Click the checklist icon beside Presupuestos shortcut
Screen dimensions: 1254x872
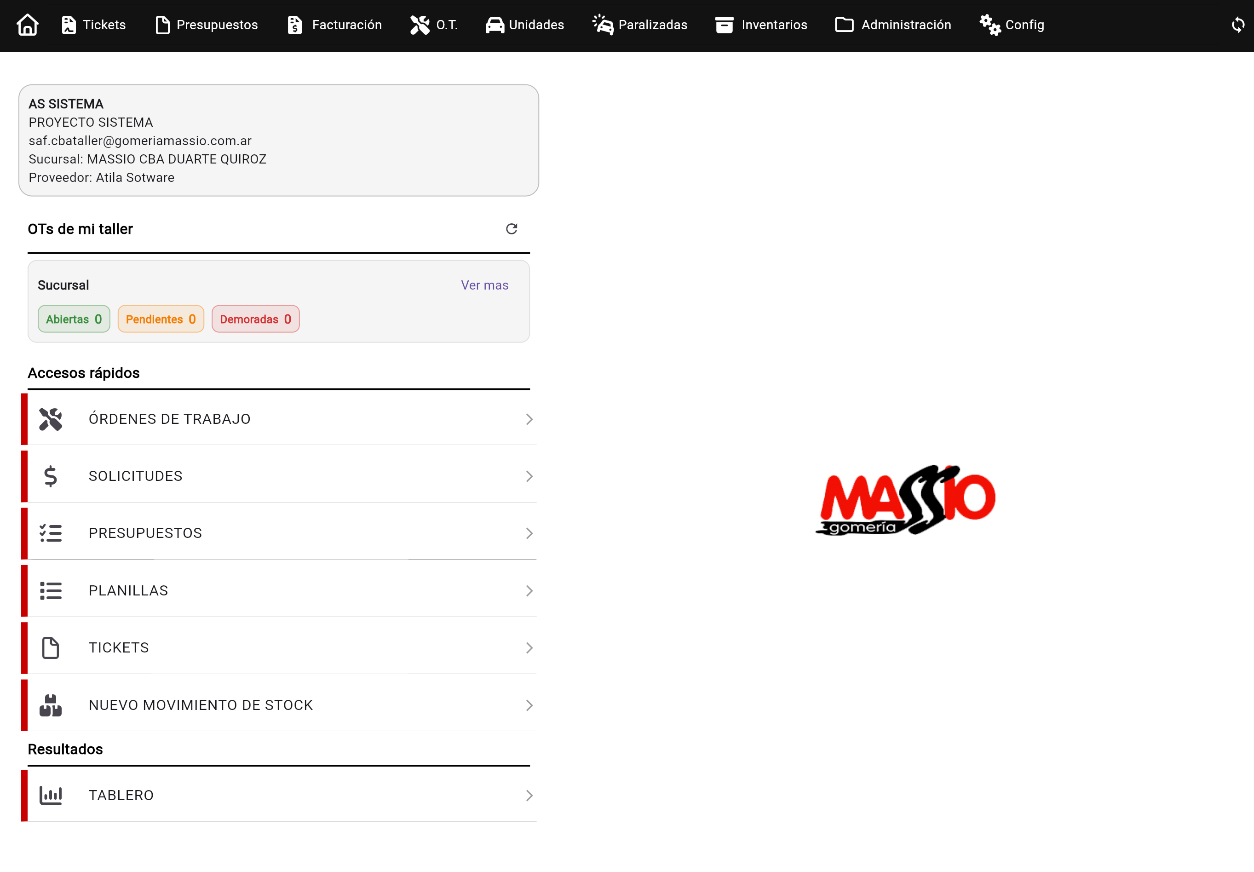(x=51, y=533)
